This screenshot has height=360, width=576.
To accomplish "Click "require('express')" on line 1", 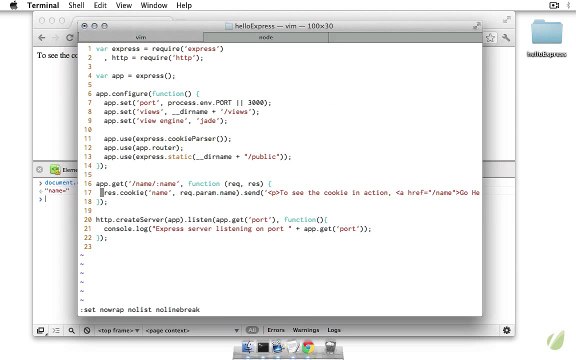I will click(188, 49).
